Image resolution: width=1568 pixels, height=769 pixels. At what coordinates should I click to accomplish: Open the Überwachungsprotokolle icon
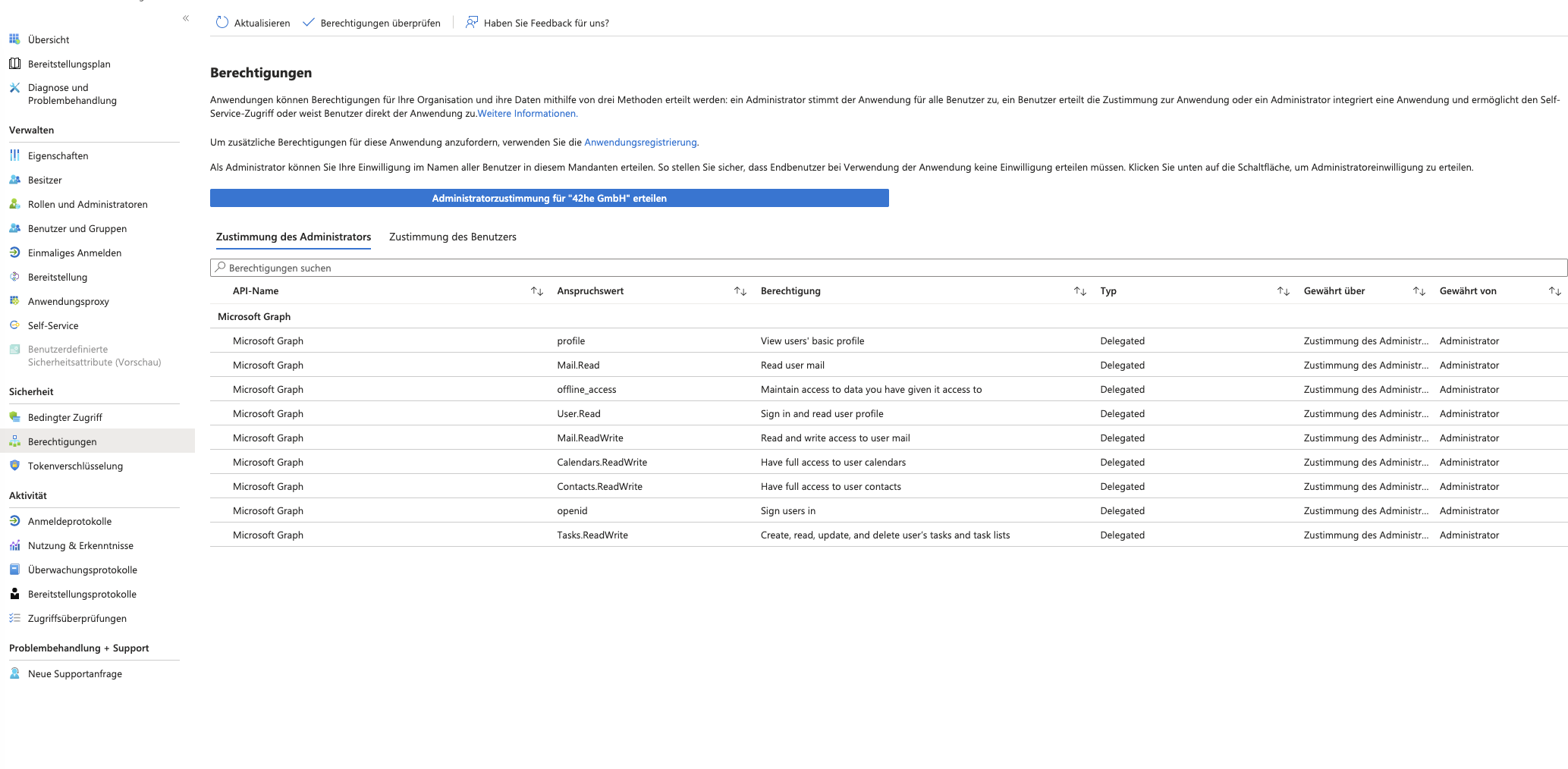[14, 569]
